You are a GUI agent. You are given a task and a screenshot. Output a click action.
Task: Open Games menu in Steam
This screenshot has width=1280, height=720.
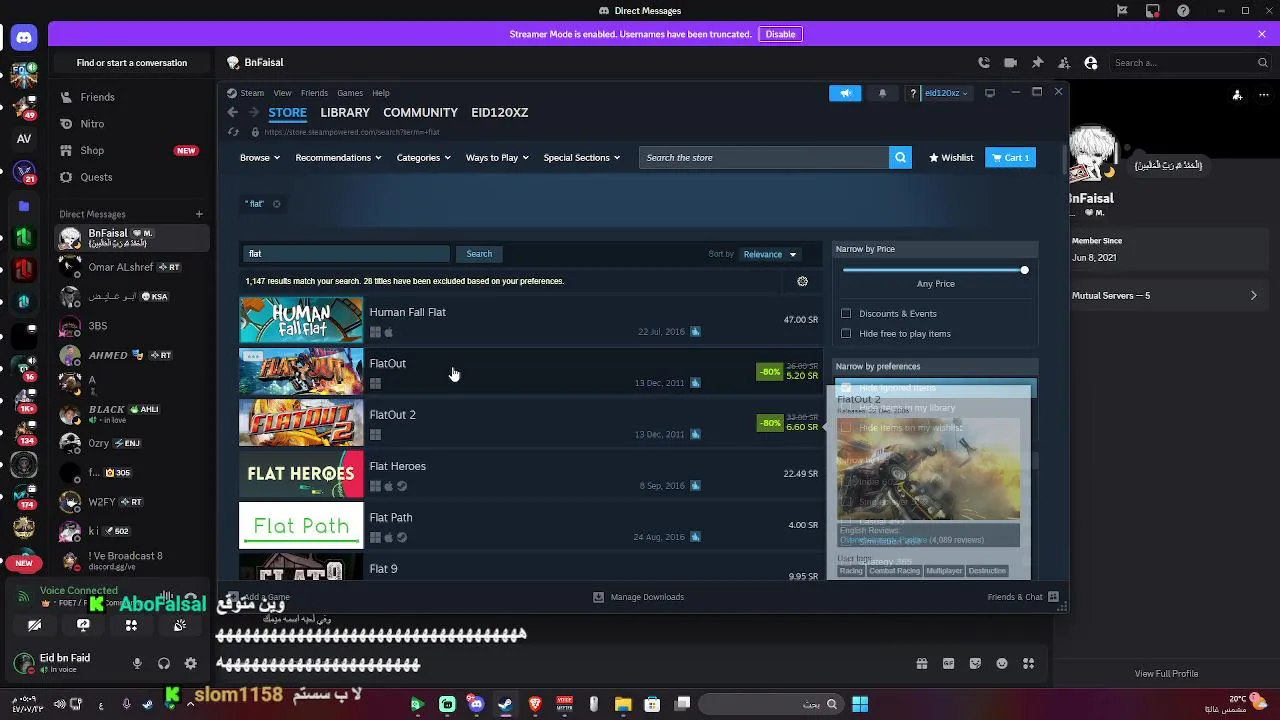coord(350,93)
